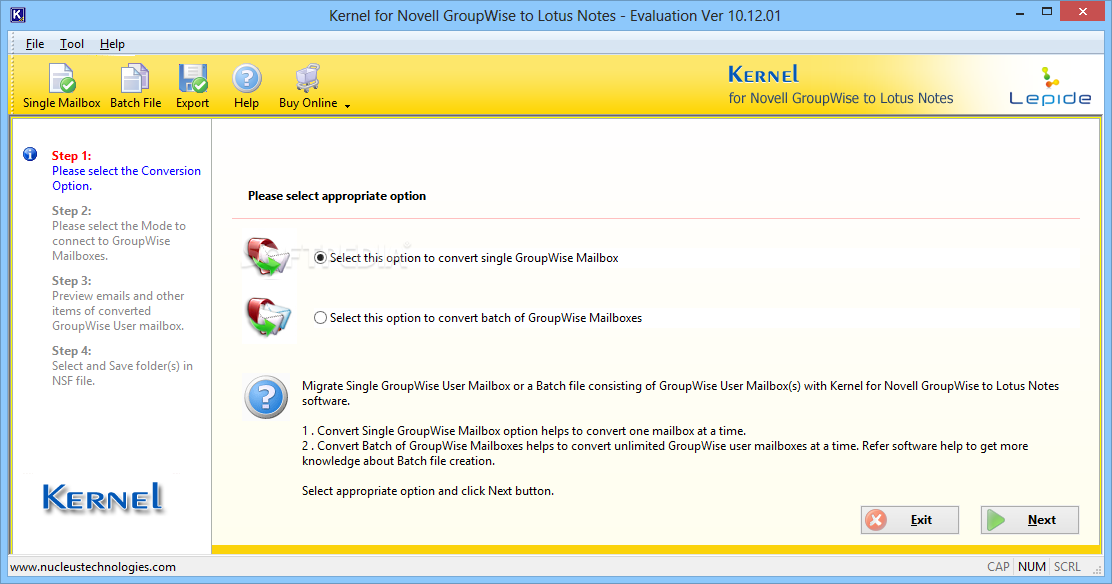Open the Help menu

[x=112, y=44]
